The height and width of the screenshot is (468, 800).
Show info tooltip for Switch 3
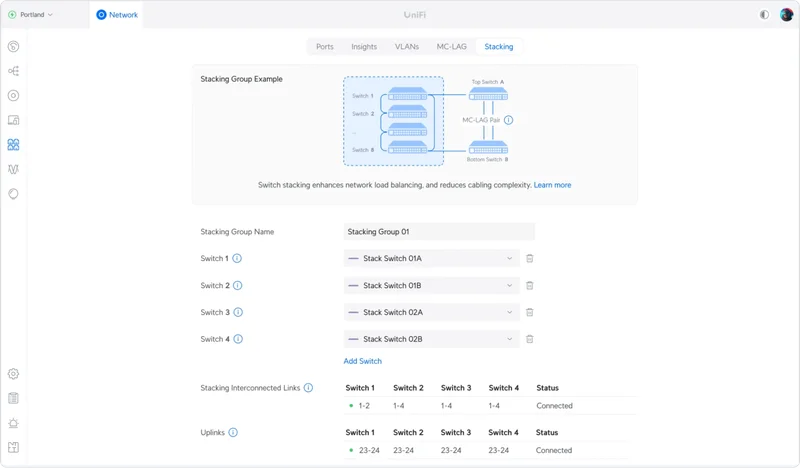tap(238, 312)
